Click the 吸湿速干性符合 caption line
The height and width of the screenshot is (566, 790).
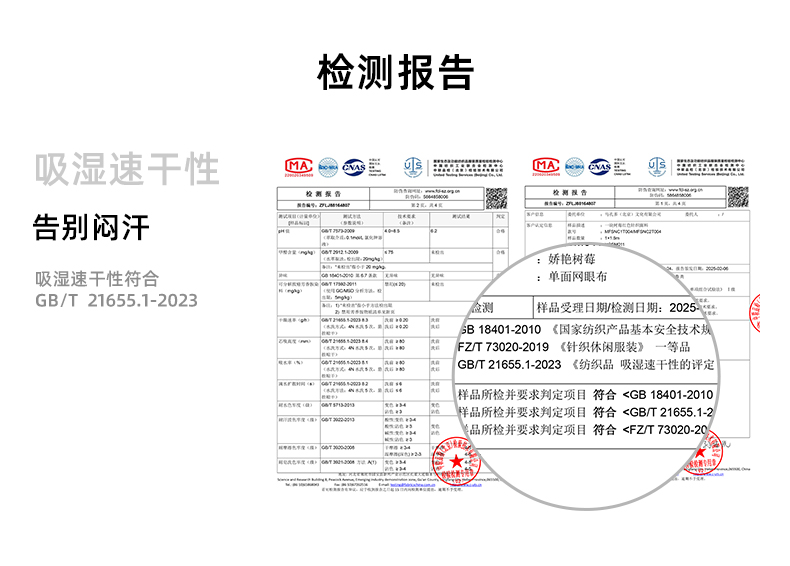coord(97,279)
